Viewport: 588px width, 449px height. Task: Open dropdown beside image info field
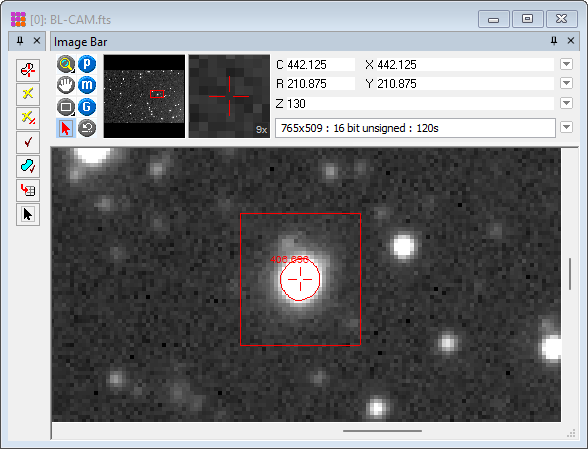click(566, 128)
